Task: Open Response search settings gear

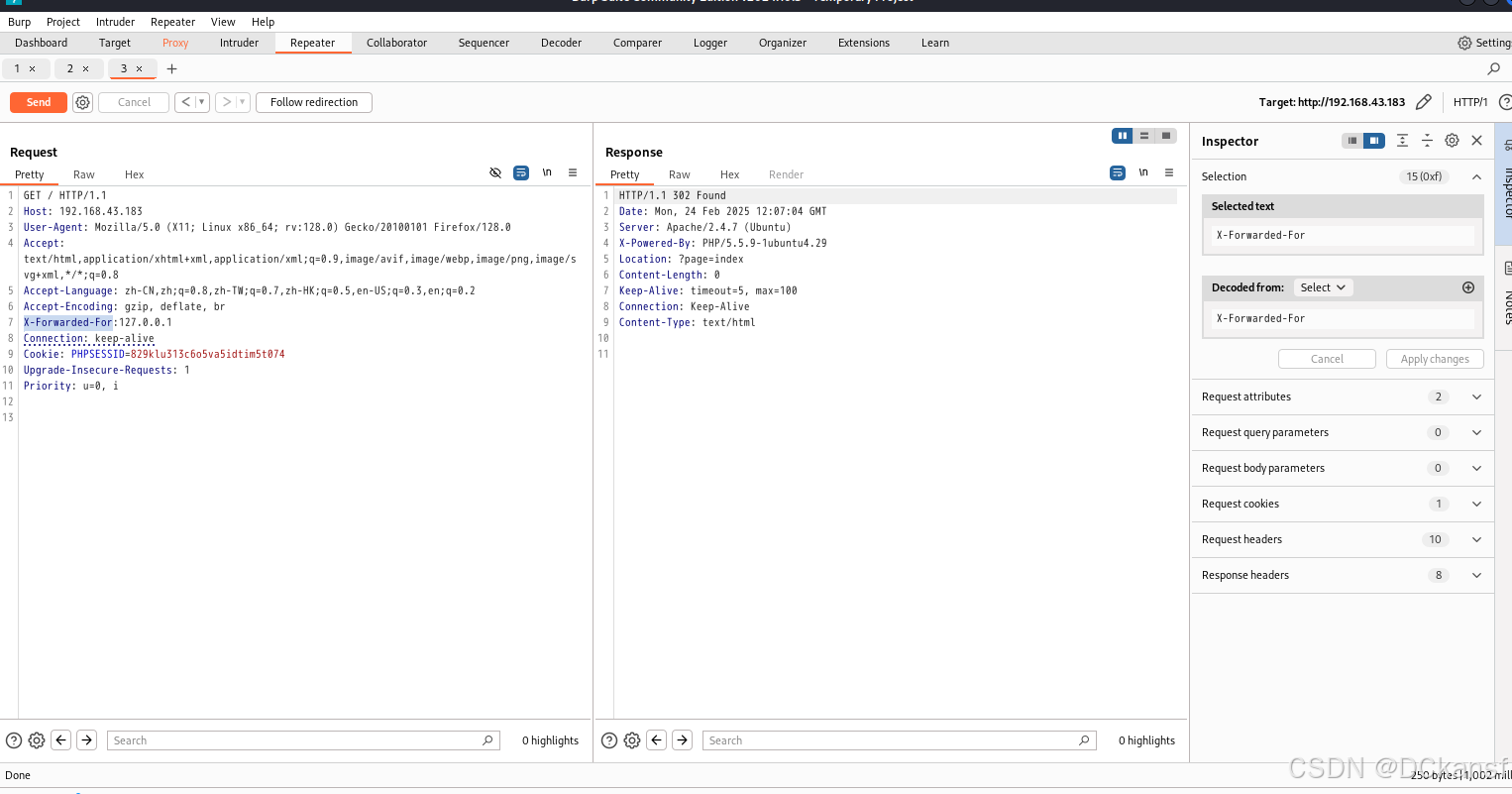Action: click(x=632, y=740)
